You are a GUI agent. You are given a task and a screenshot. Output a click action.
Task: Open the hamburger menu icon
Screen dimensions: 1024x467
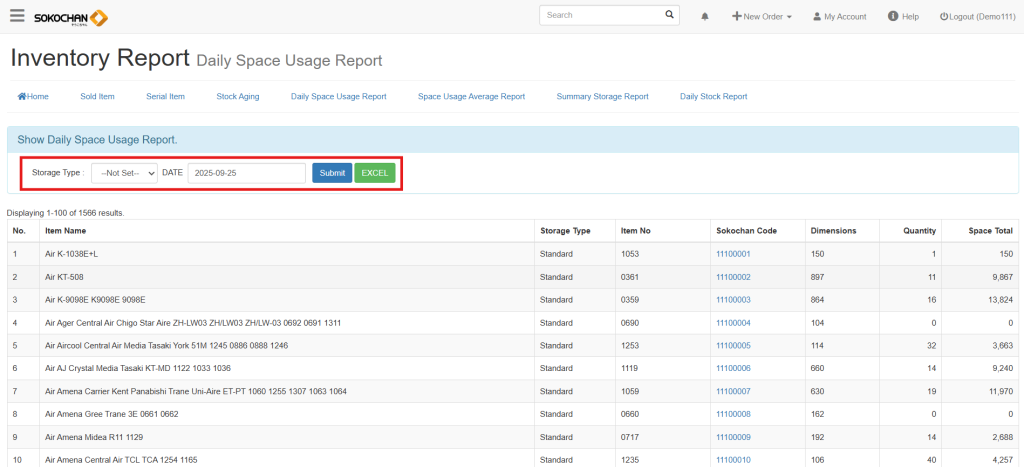pyautogui.click(x=16, y=16)
